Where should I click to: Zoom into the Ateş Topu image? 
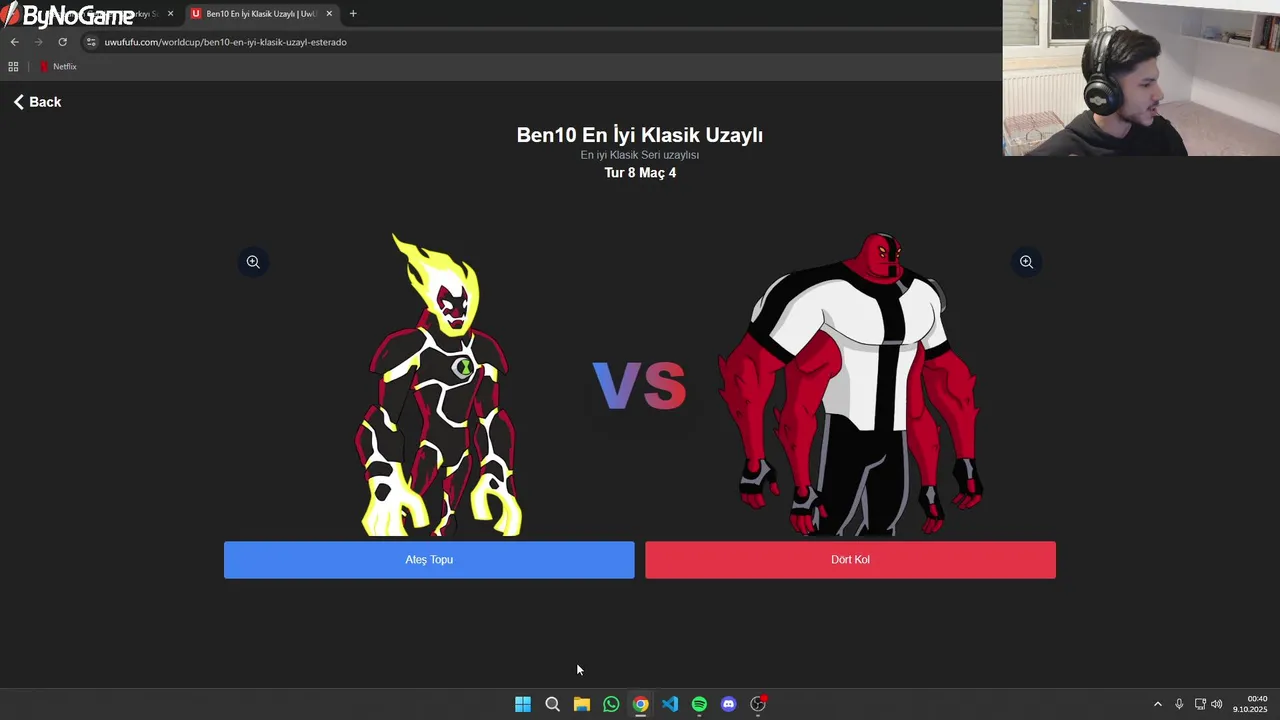253,262
